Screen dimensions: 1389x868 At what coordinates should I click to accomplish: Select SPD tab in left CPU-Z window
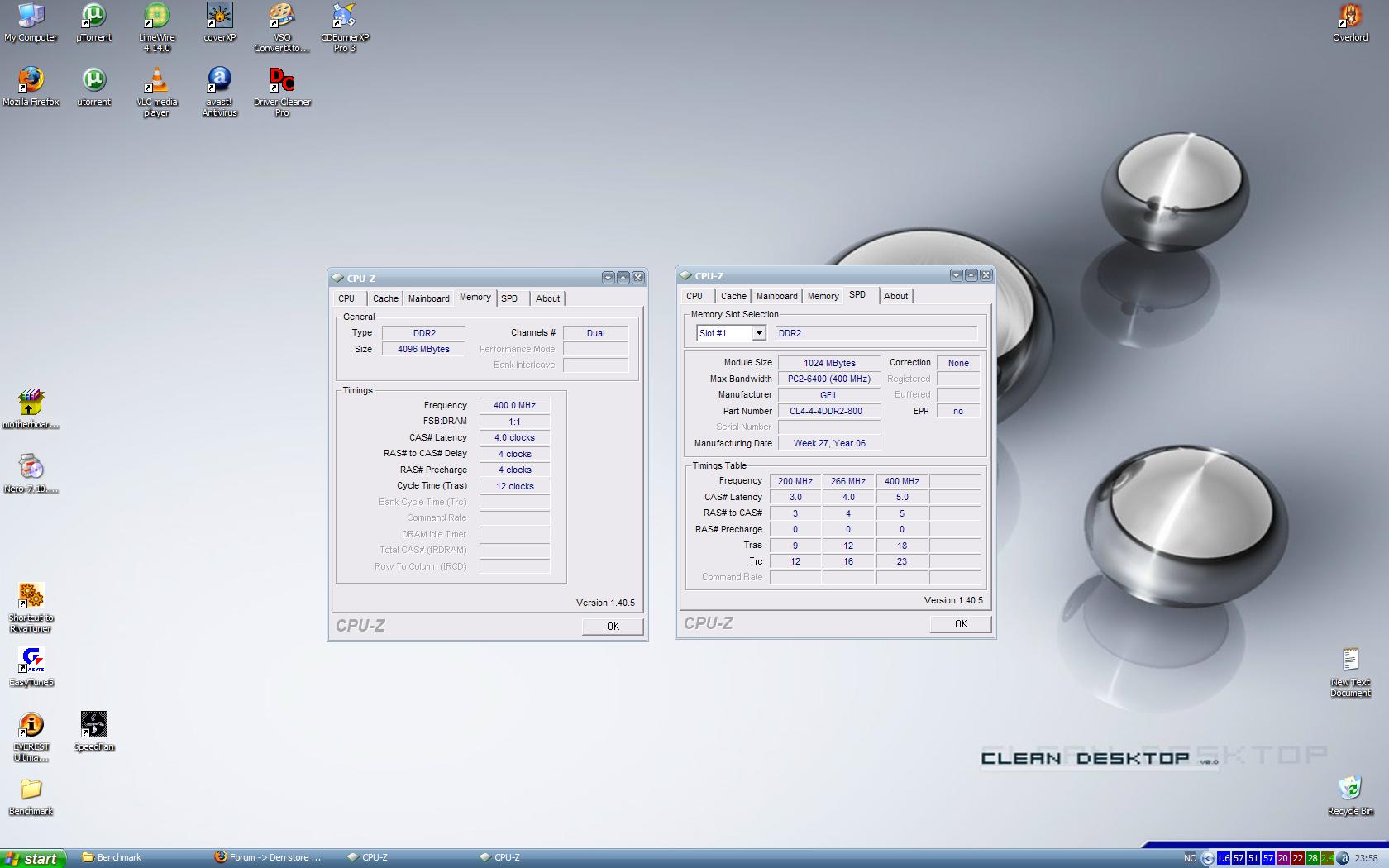[509, 298]
